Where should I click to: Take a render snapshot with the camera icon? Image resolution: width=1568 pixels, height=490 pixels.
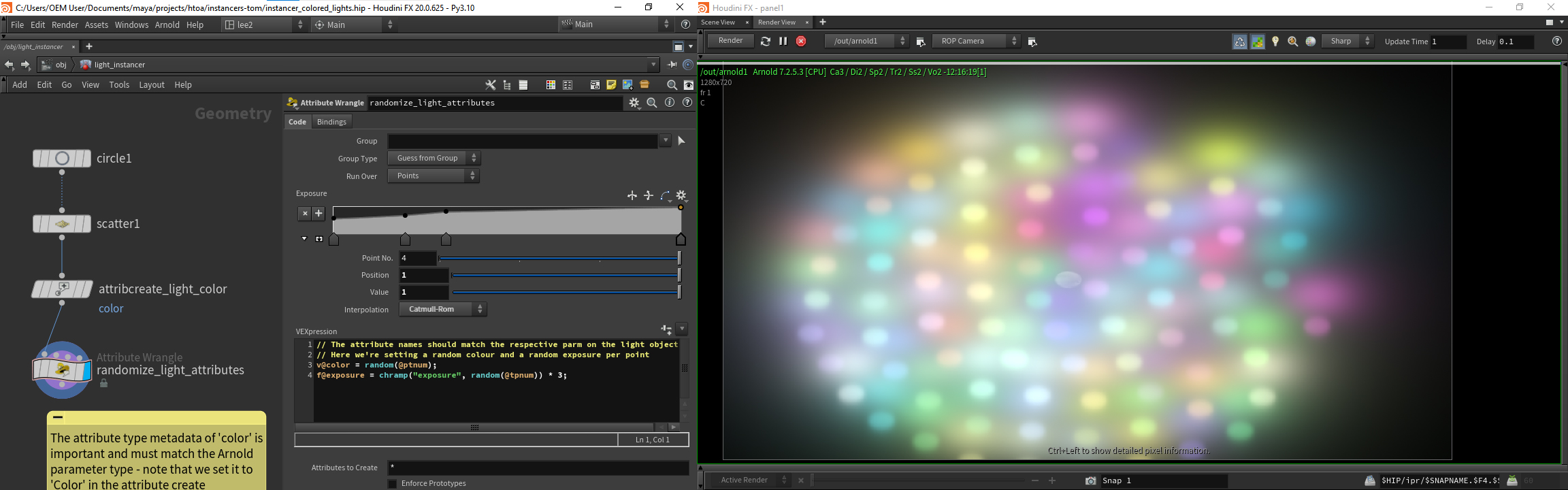[x=1090, y=480]
